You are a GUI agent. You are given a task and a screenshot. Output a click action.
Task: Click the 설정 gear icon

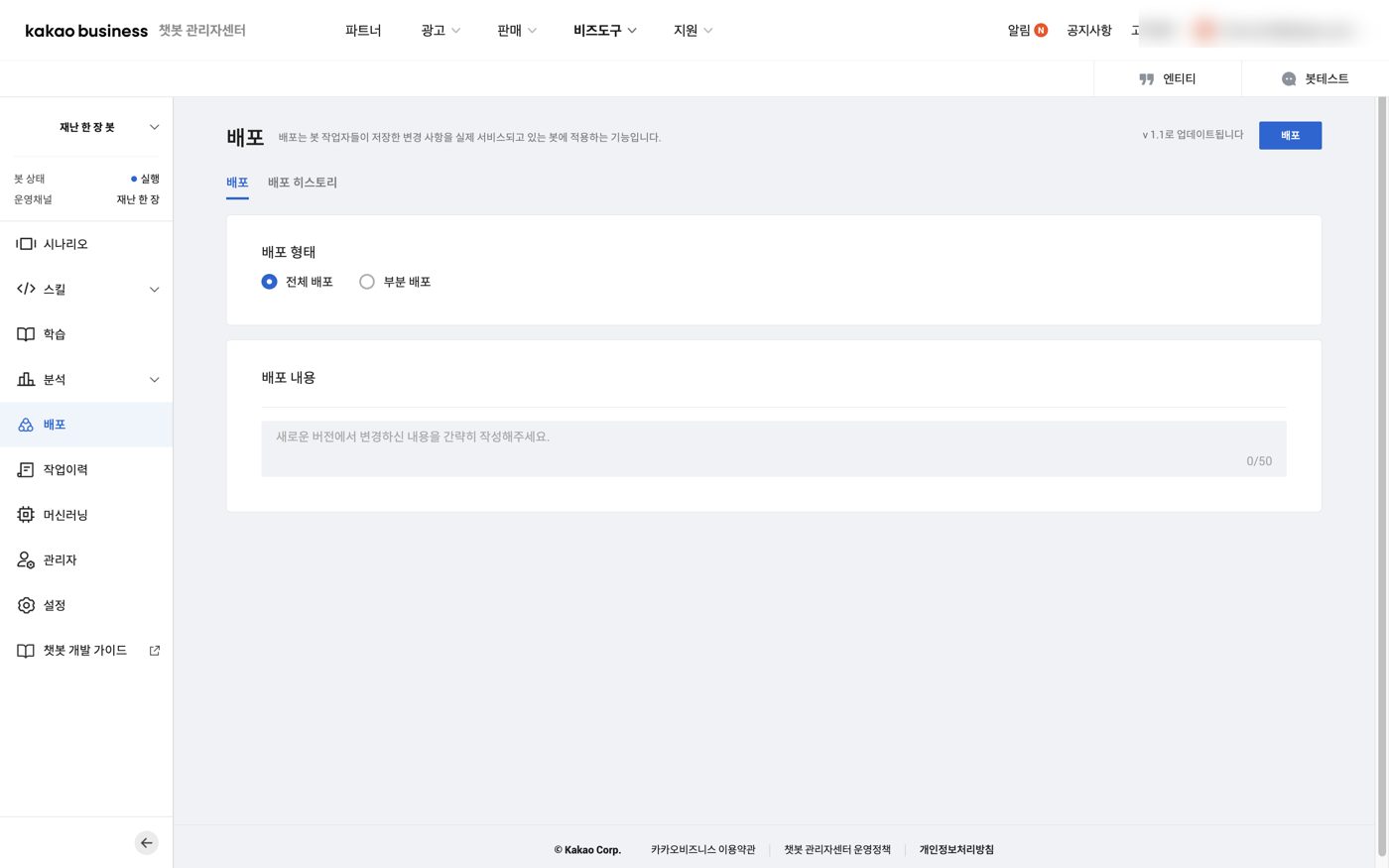26,605
